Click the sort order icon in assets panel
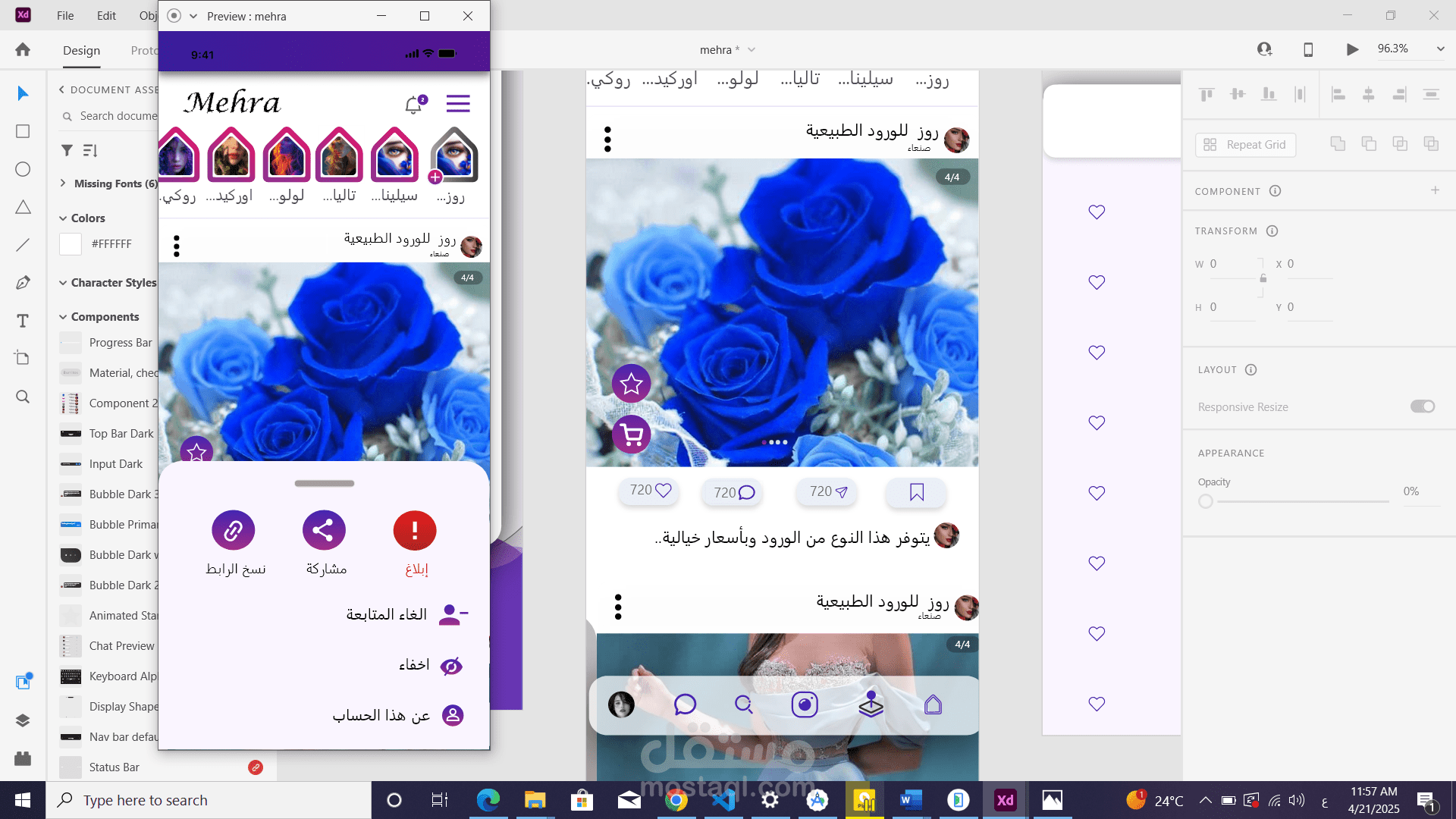 (x=90, y=150)
